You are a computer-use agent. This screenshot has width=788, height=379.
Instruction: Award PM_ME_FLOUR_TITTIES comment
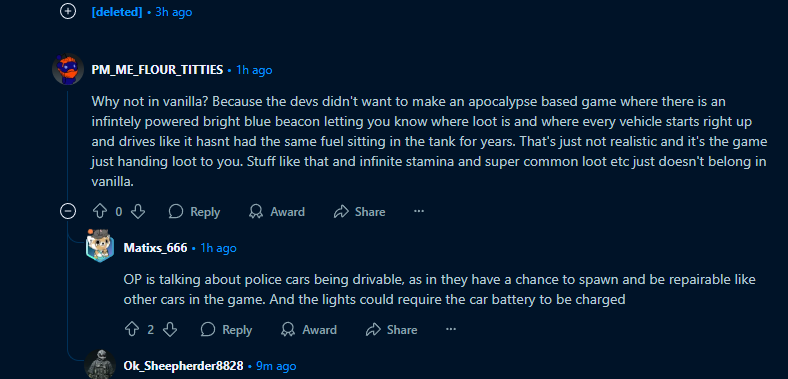point(277,212)
